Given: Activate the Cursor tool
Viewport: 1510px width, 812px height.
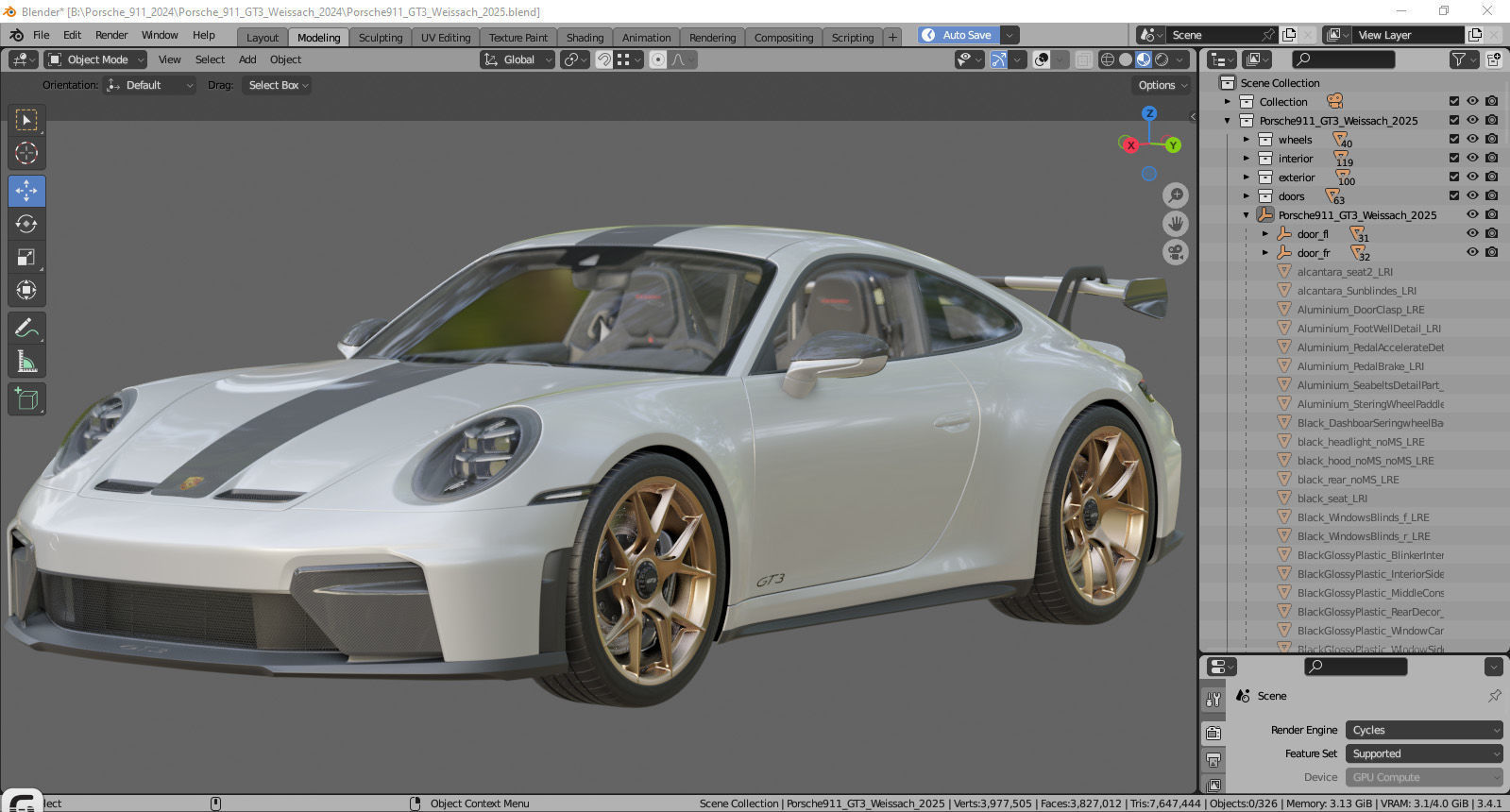Looking at the screenshot, I should pos(26,153).
